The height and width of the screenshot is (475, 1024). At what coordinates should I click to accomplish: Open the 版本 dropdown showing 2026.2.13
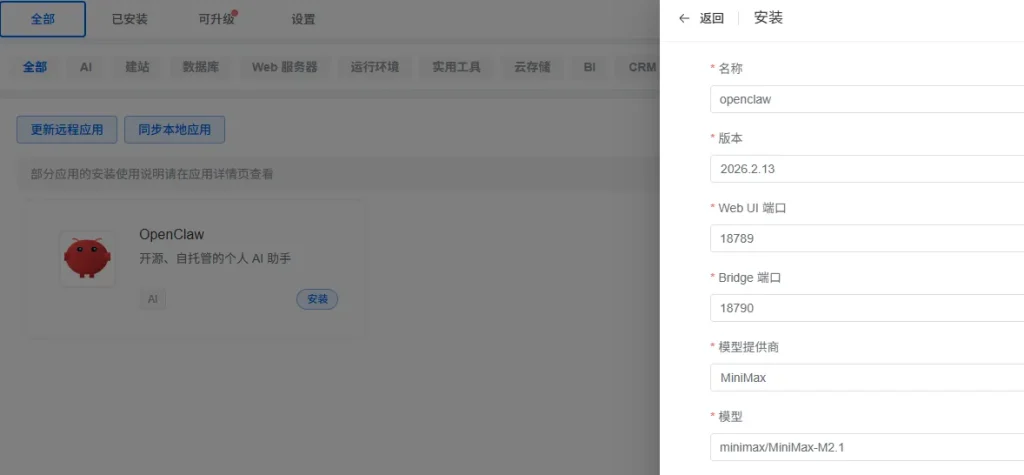[867, 169]
